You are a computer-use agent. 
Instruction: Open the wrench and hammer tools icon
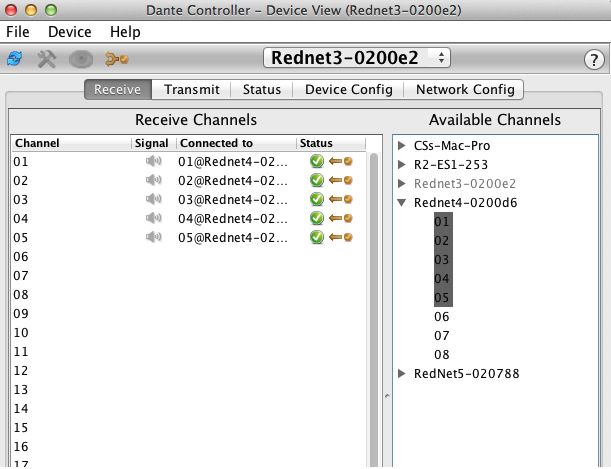coord(47,59)
